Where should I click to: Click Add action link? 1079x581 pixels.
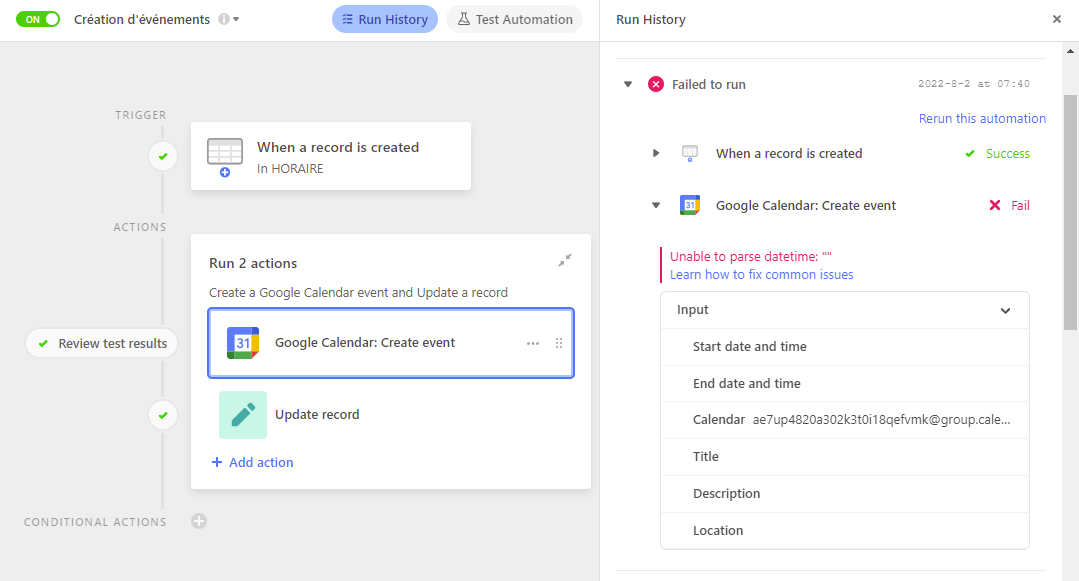(253, 462)
